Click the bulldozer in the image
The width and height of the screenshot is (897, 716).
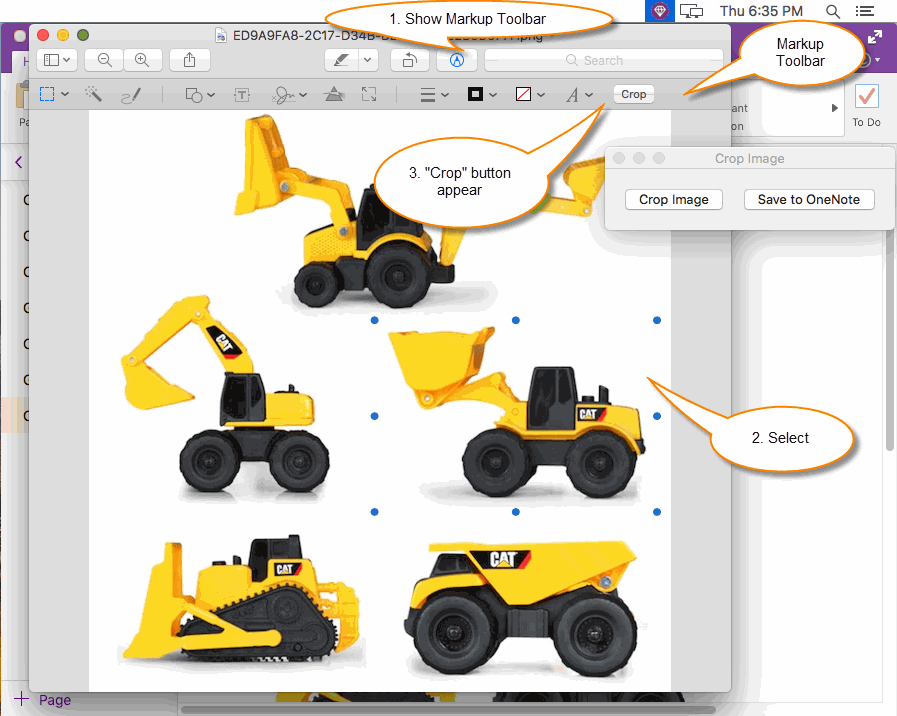coord(242,600)
